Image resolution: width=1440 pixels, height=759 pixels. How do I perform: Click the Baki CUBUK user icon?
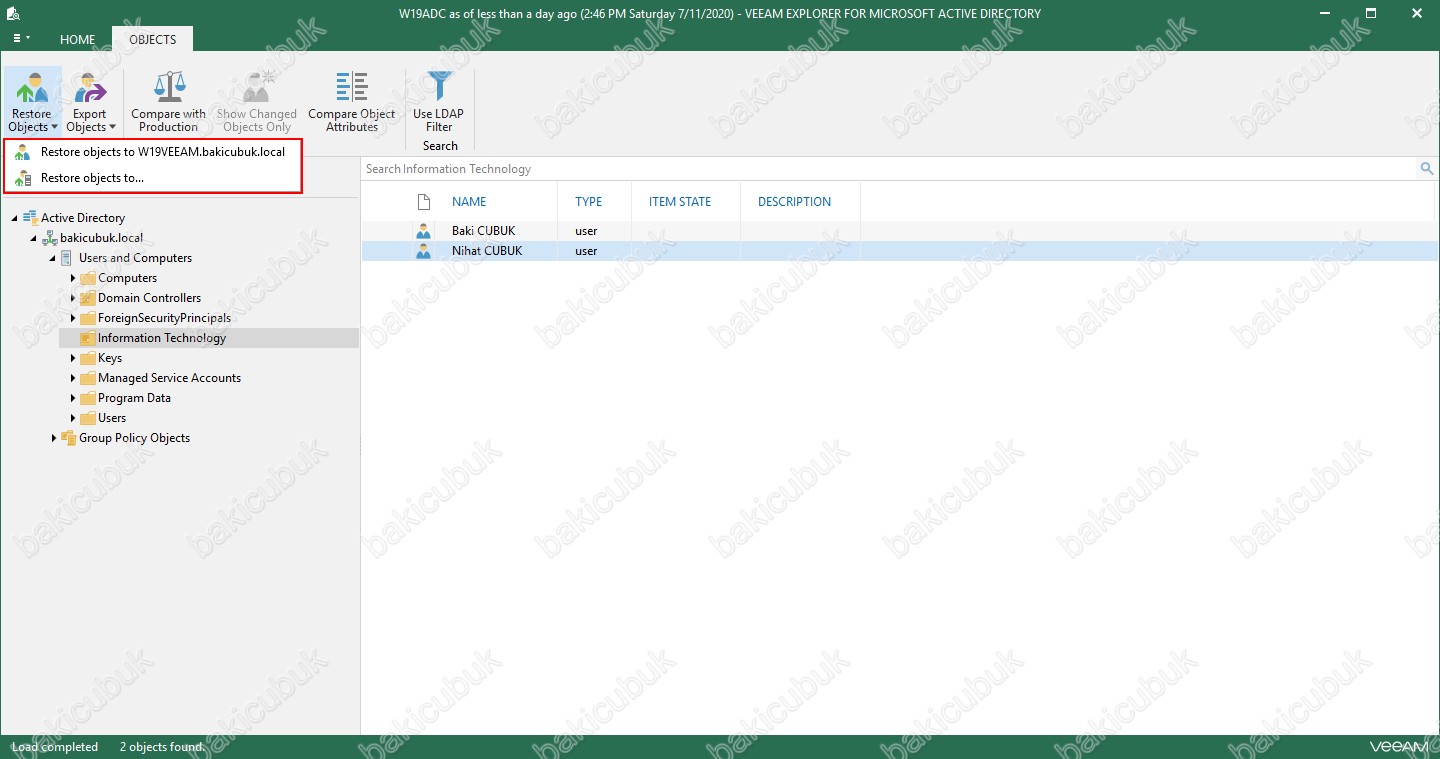tap(423, 231)
